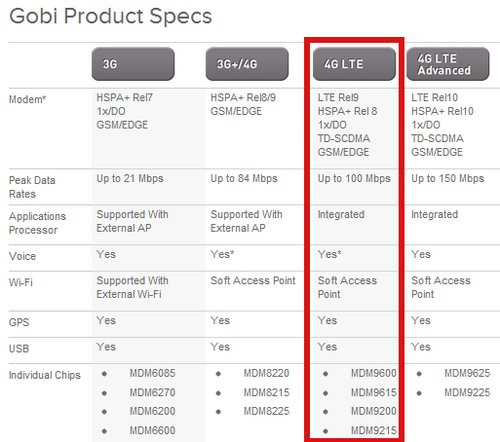Click 'Supported With External Wi-Fi' cell
Viewport: 500px width, 442px height.
coord(132,287)
